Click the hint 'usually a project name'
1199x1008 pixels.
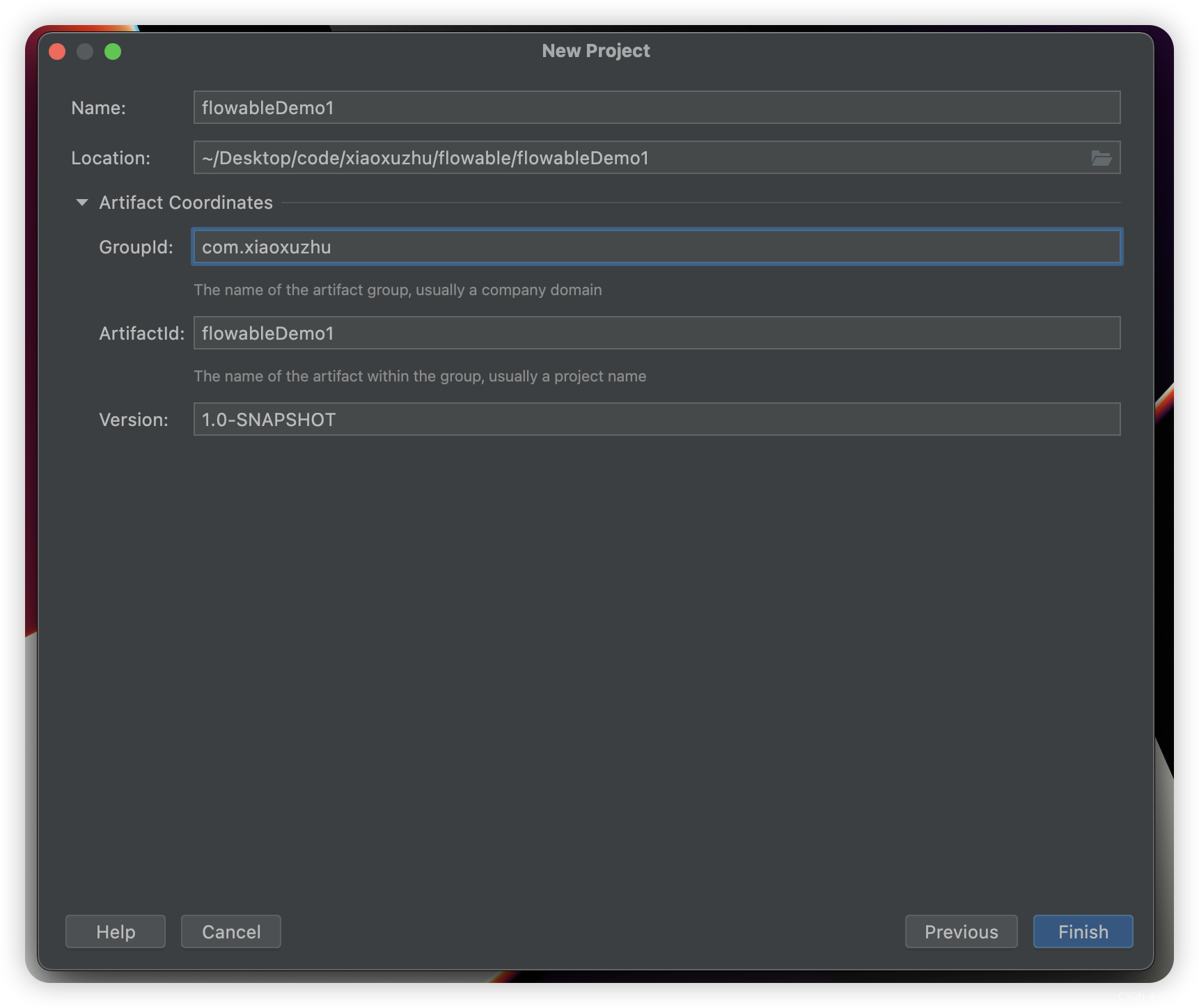[567, 376]
